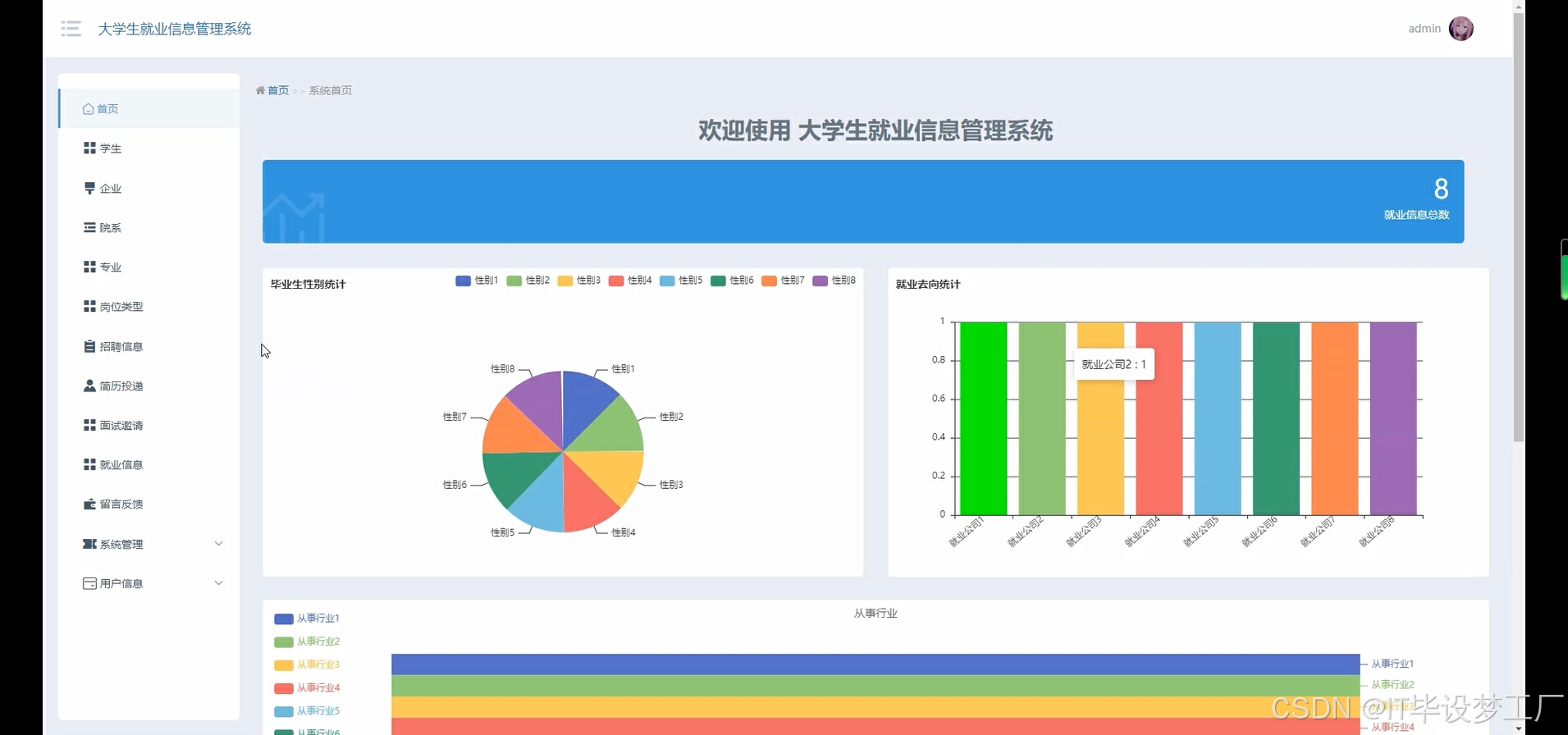This screenshot has height=735, width=1568.
Task: Click the 系统管理 ticket icon
Action: [89, 544]
